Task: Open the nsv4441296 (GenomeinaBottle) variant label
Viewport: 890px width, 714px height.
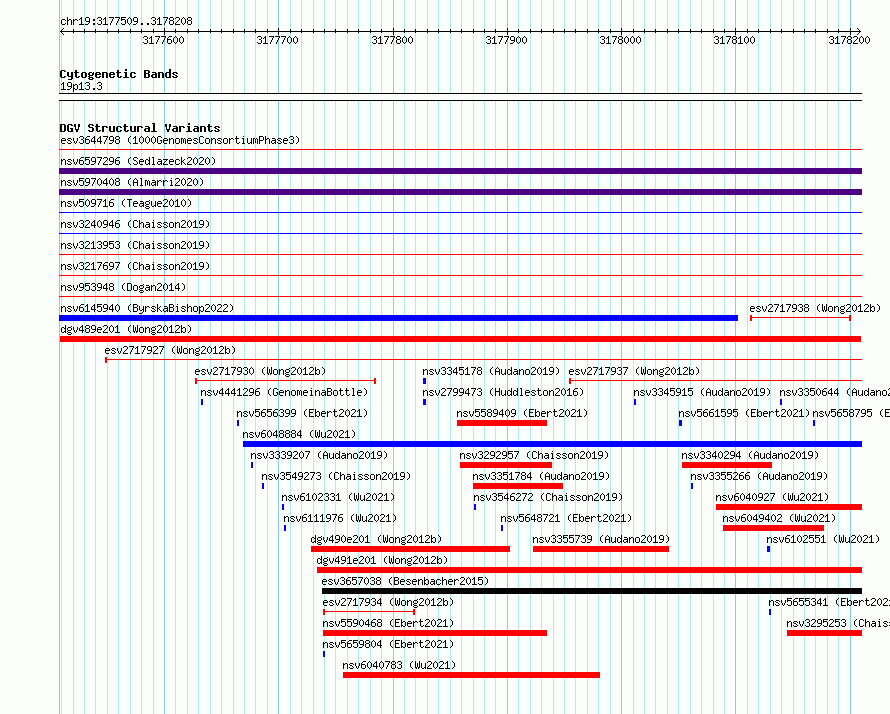Action: [x=284, y=392]
